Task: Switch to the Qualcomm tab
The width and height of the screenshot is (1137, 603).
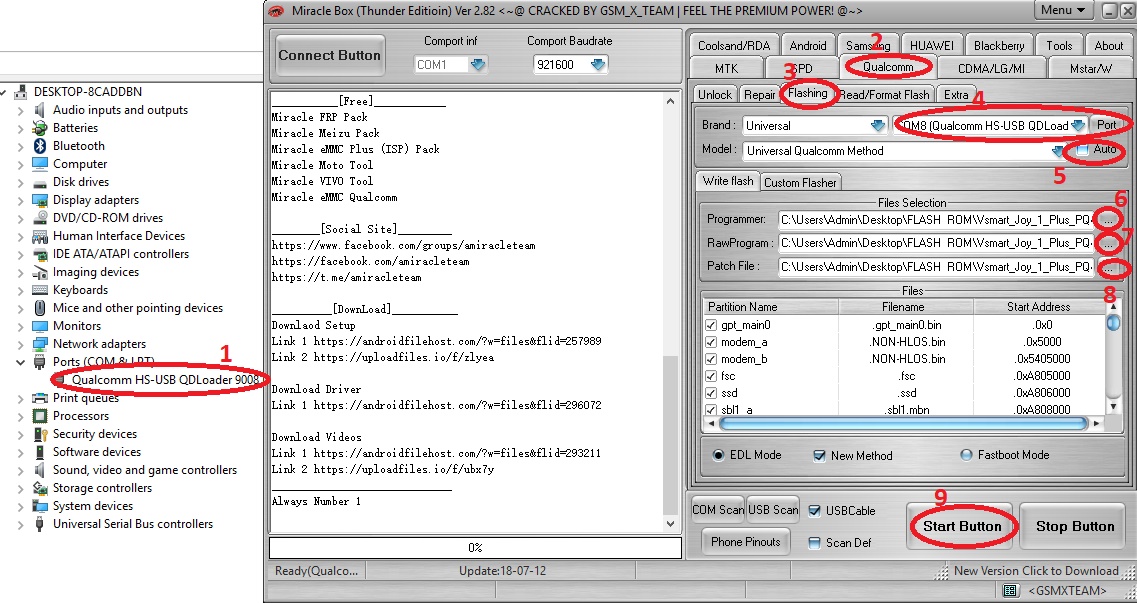Action: 887,67
